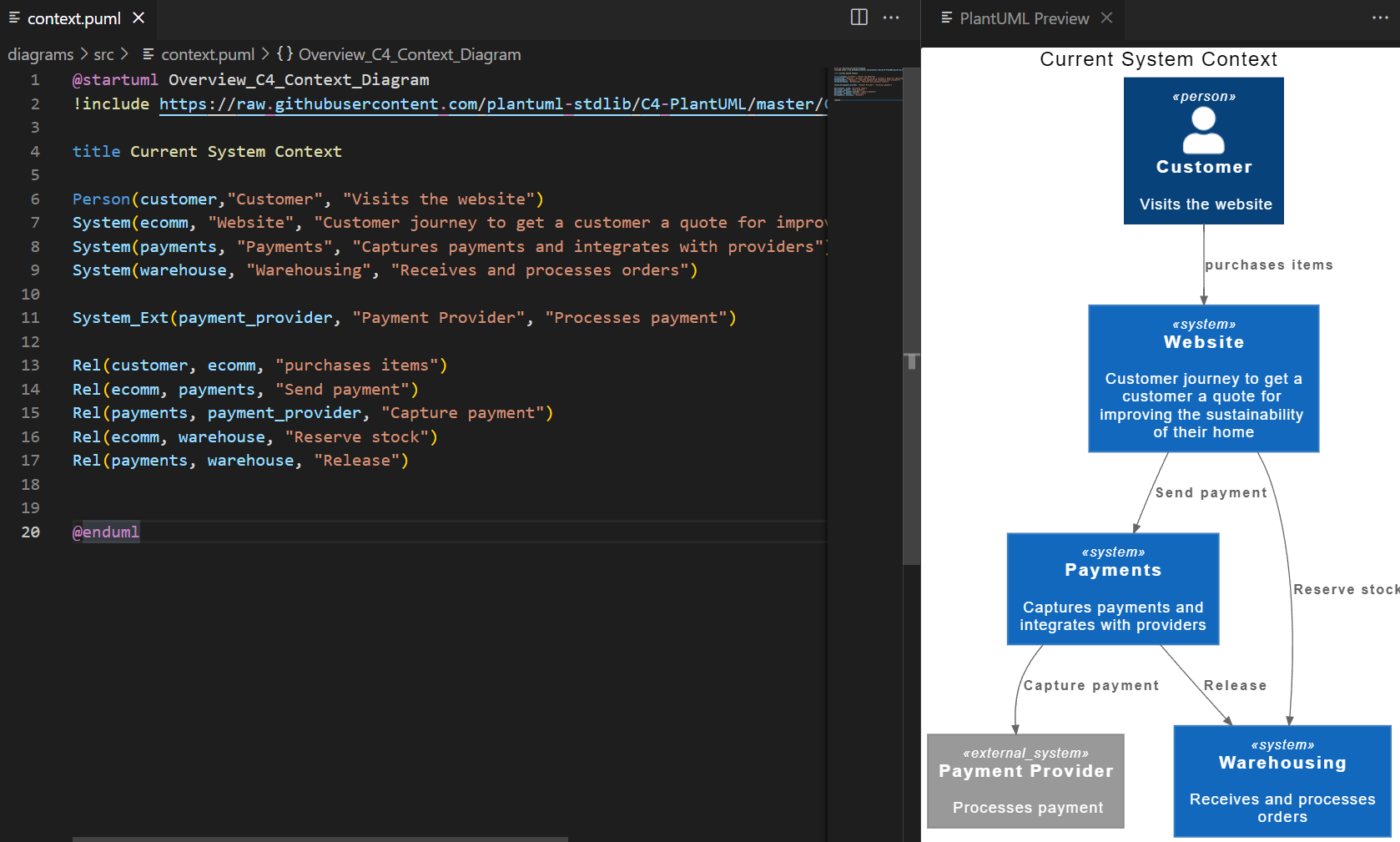
Task: Click "Warehousing" string on line 9
Action: coord(309,270)
